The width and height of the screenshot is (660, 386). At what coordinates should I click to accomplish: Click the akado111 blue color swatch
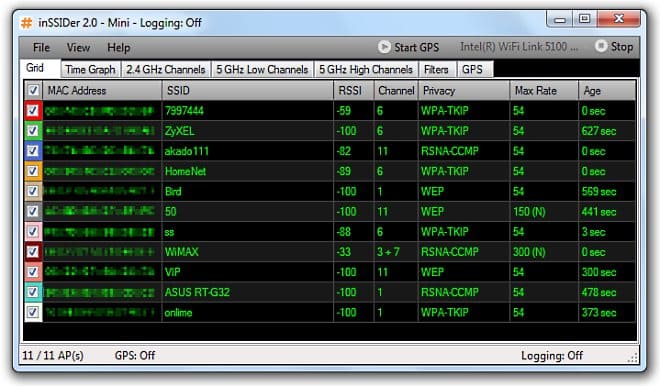(33, 151)
